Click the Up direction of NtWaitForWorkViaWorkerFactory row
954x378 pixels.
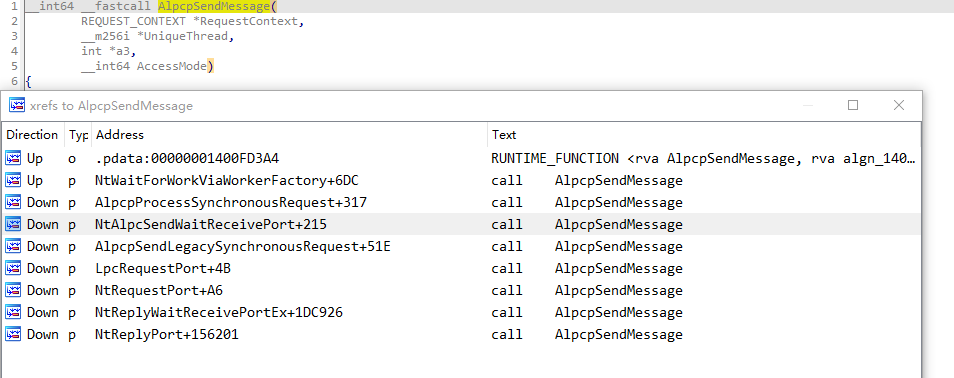(x=35, y=180)
